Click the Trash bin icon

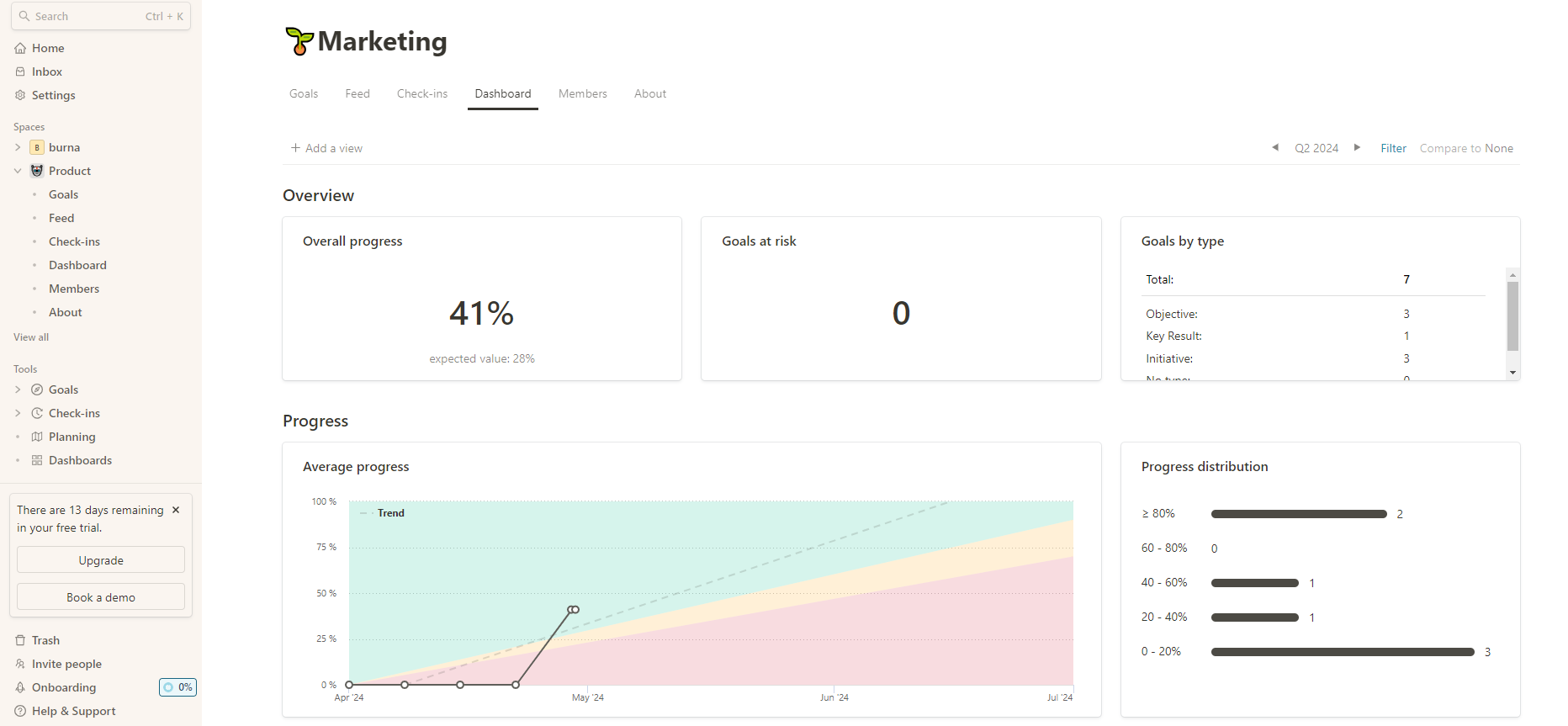tap(20, 641)
